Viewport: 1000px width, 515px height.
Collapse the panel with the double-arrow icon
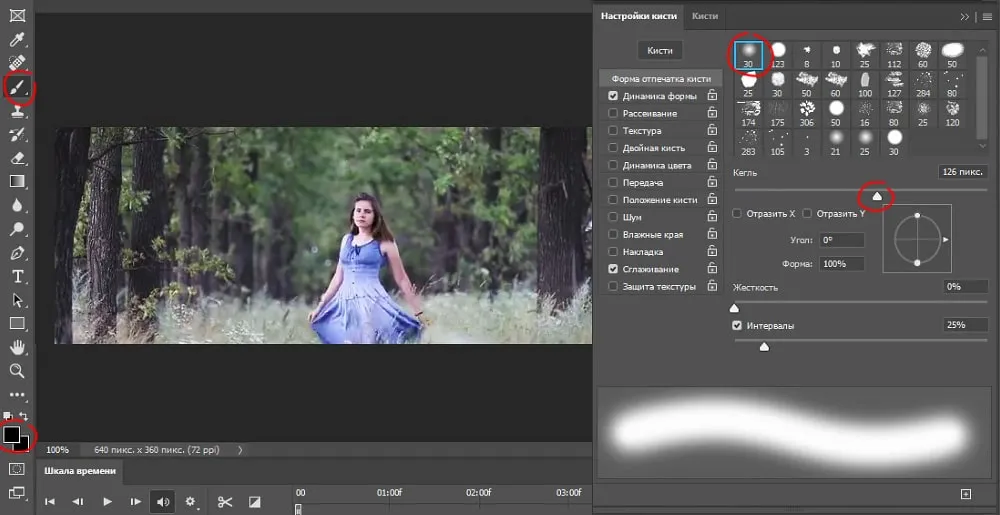click(x=965, y=16)
